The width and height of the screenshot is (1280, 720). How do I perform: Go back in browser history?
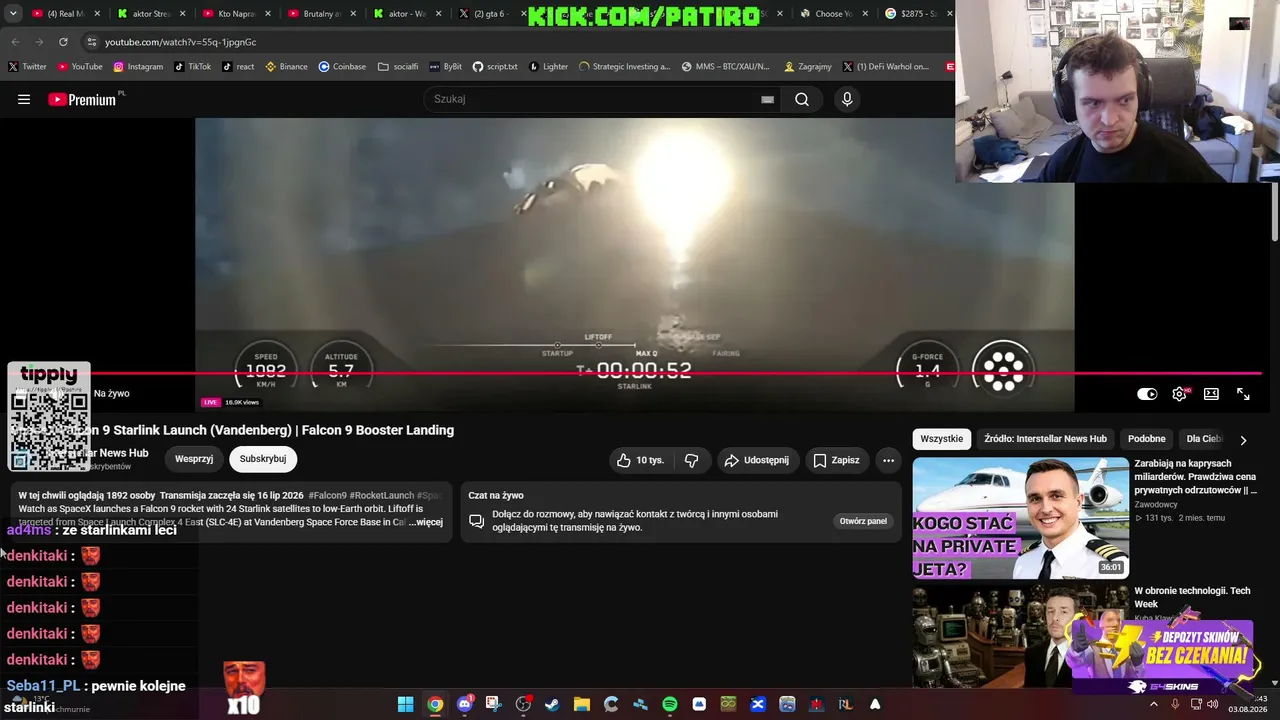[x=15, y=42]
